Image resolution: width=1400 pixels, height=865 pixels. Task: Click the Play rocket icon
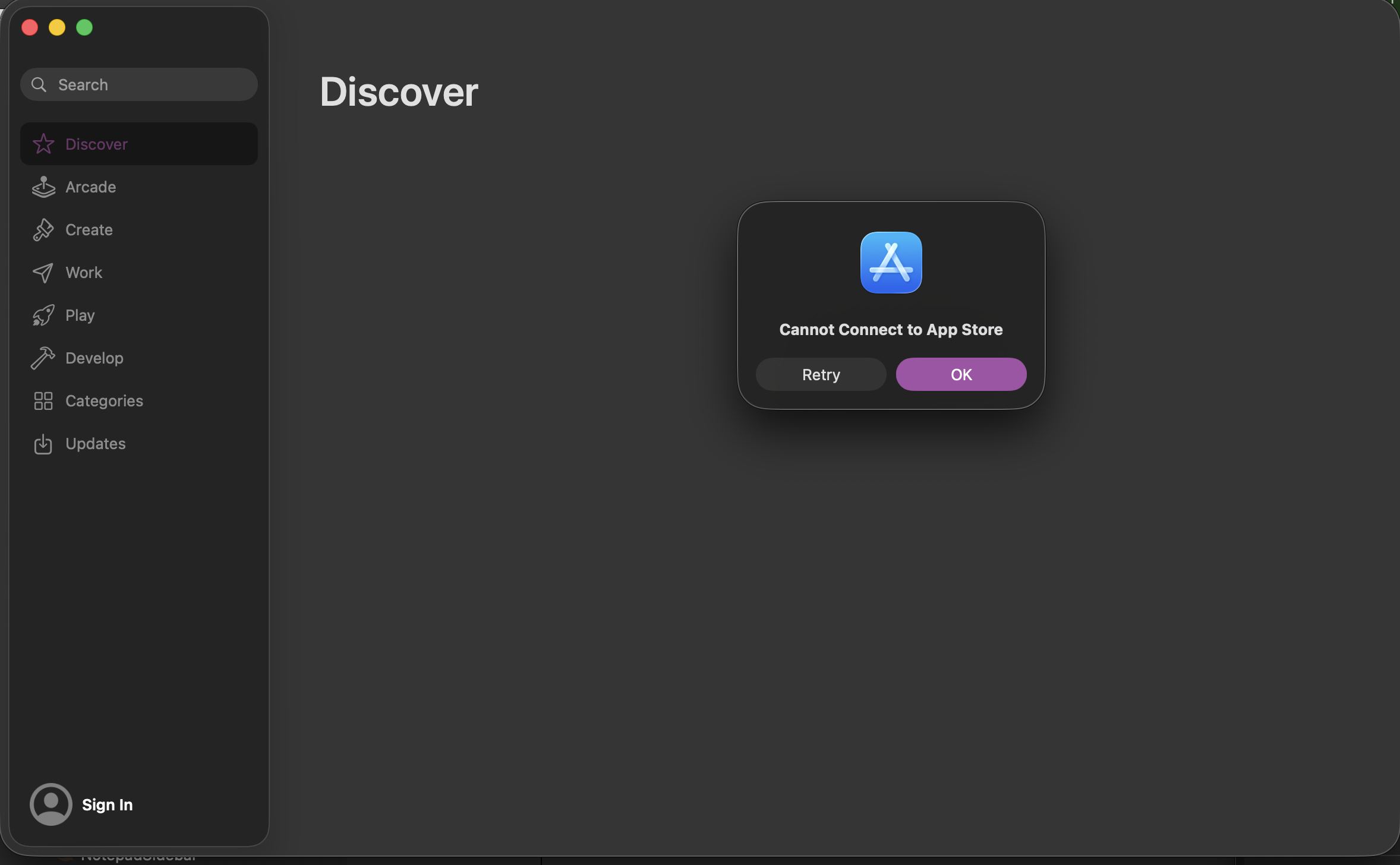[x=43, y=315]
